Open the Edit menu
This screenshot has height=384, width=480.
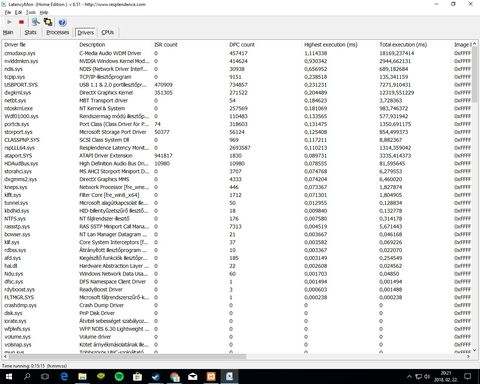(18, 12)
